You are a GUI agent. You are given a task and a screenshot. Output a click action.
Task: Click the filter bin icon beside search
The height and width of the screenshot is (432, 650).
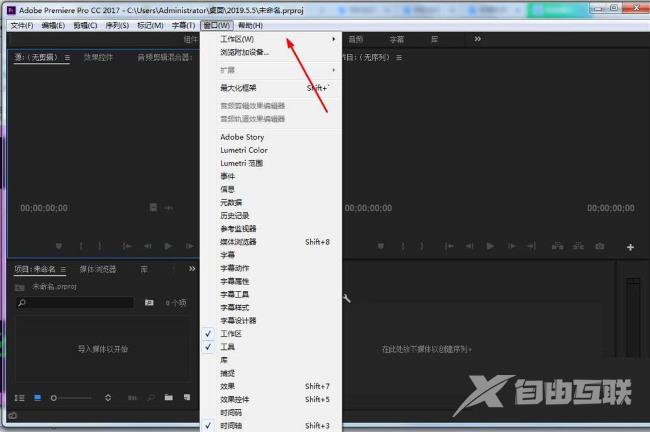pyautogui.click(x=149, y=303)
